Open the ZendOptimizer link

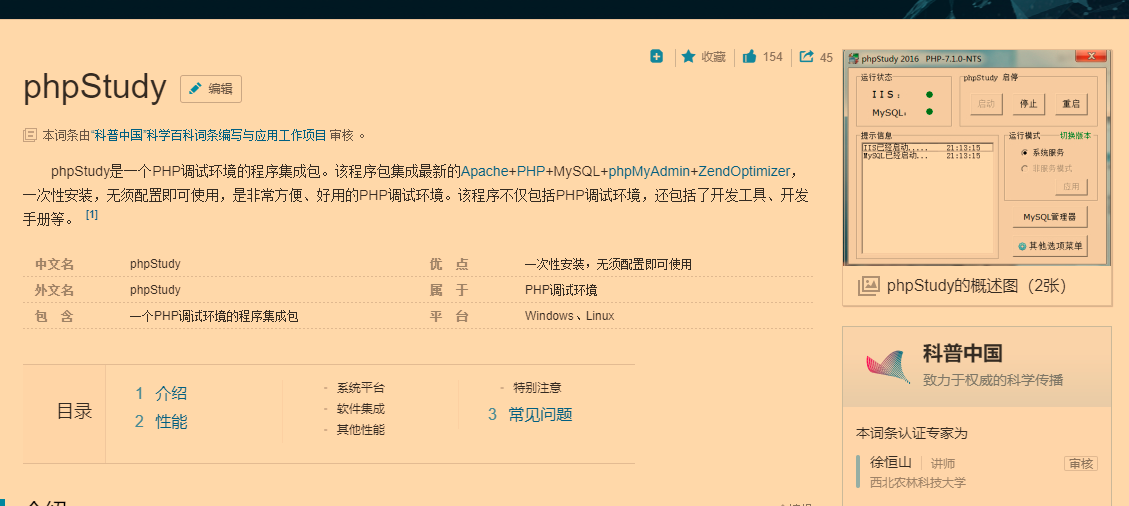744,171
